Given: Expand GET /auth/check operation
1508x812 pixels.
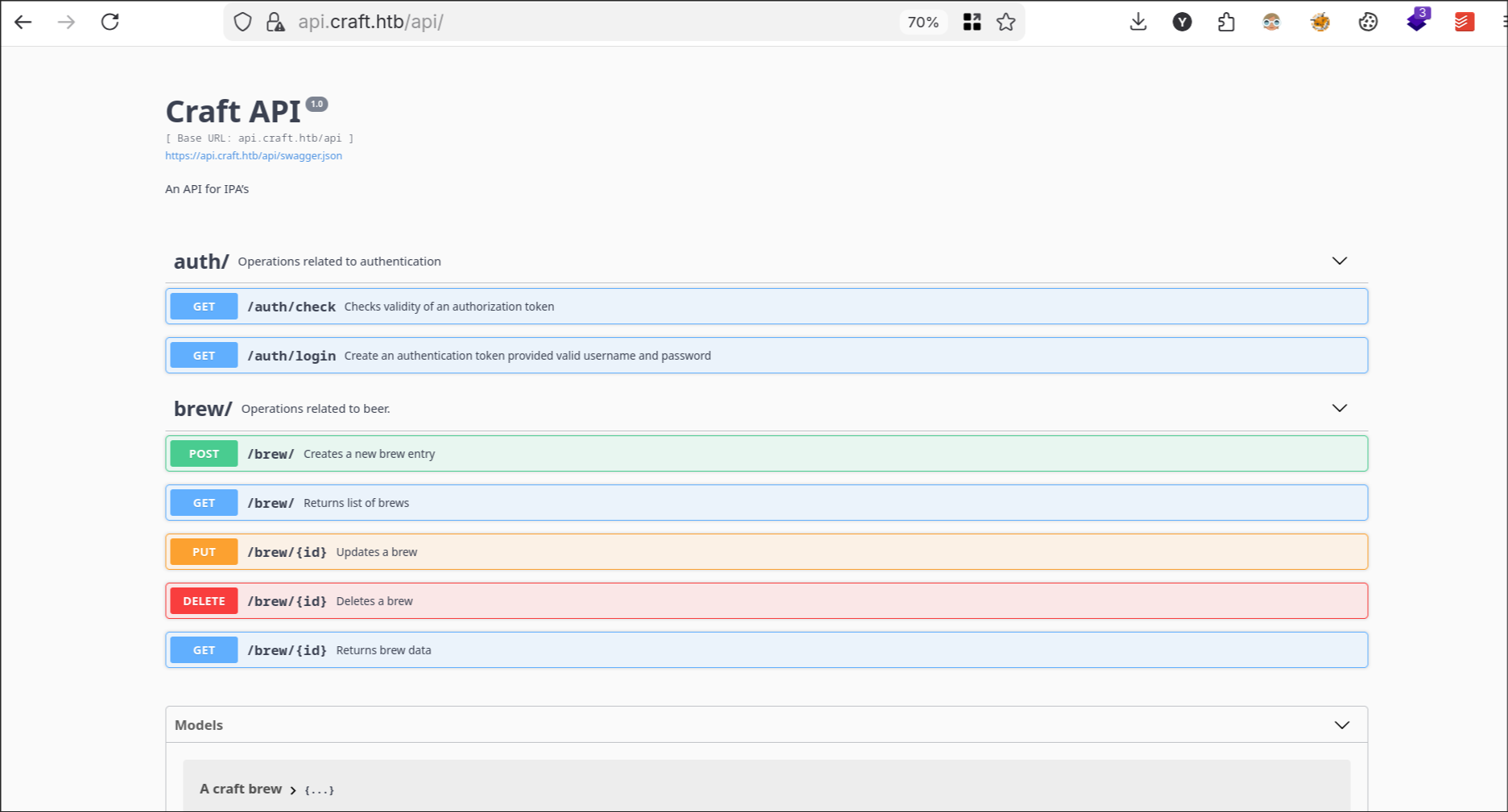Looking at the screenshot, I should click(766, 307).
